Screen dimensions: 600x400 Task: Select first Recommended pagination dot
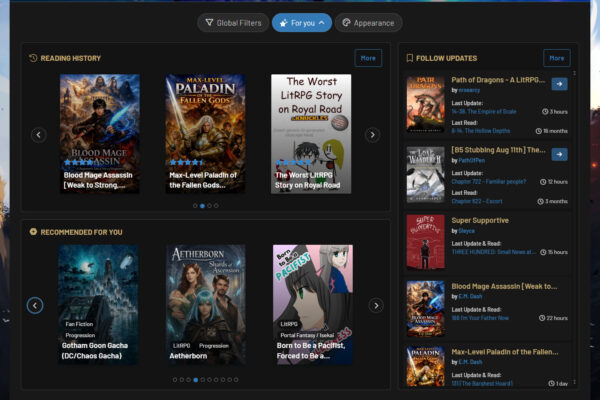[175, 380]
